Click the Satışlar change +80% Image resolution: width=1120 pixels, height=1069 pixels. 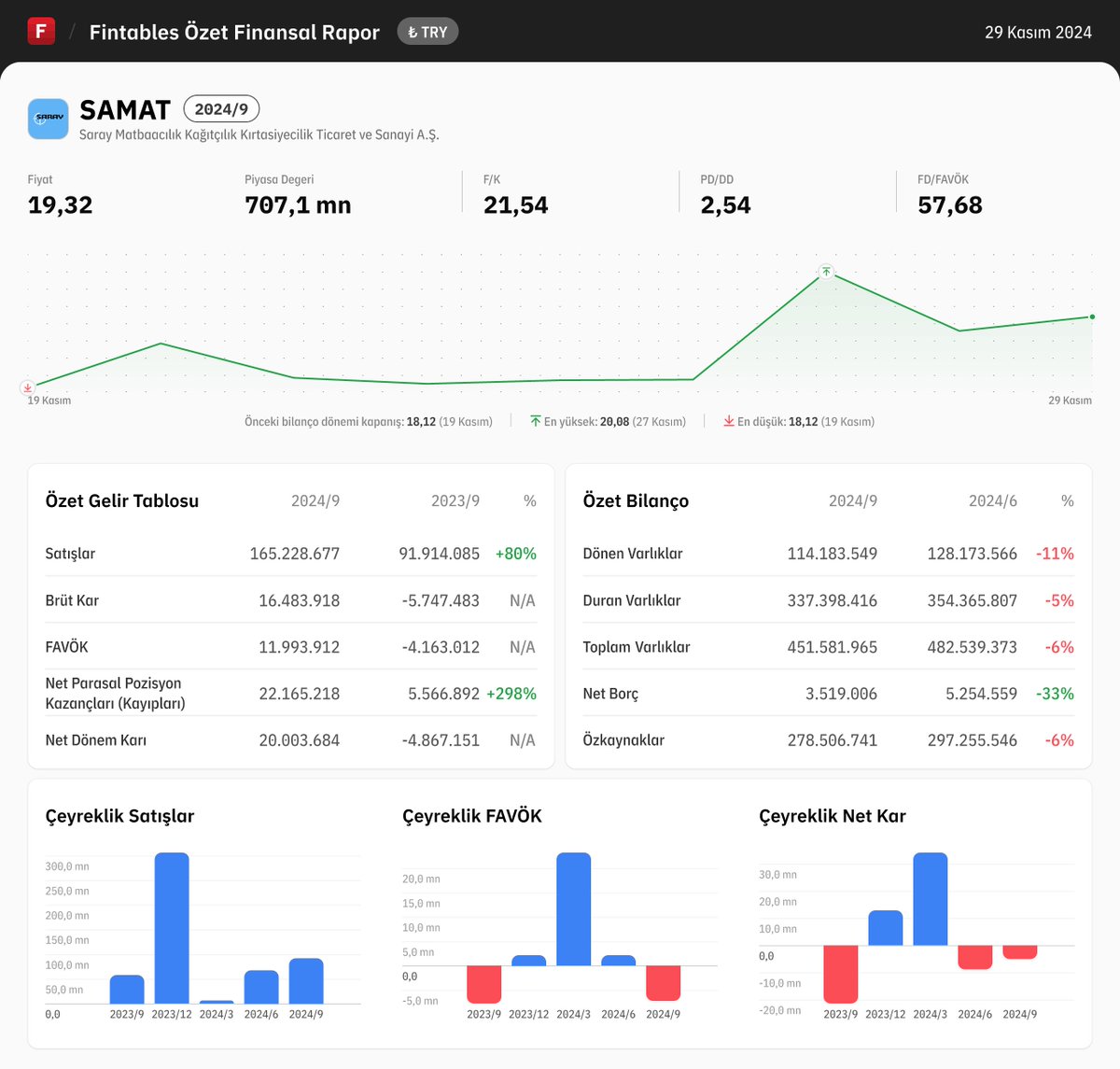(516, 554)
